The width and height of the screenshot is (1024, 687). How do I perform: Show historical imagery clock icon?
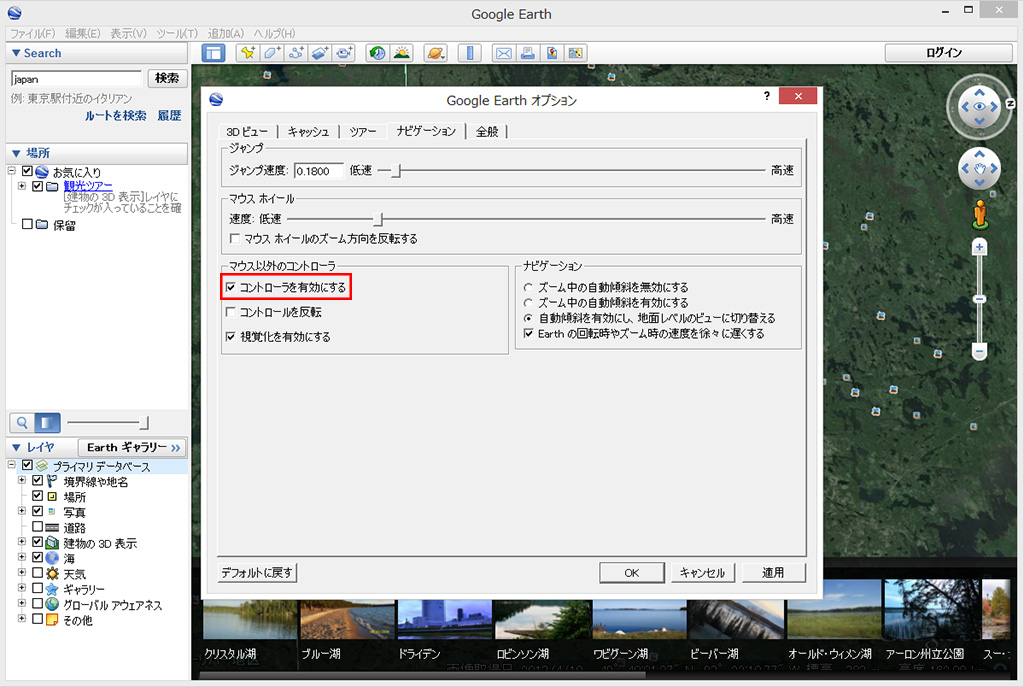coord(377,53)
